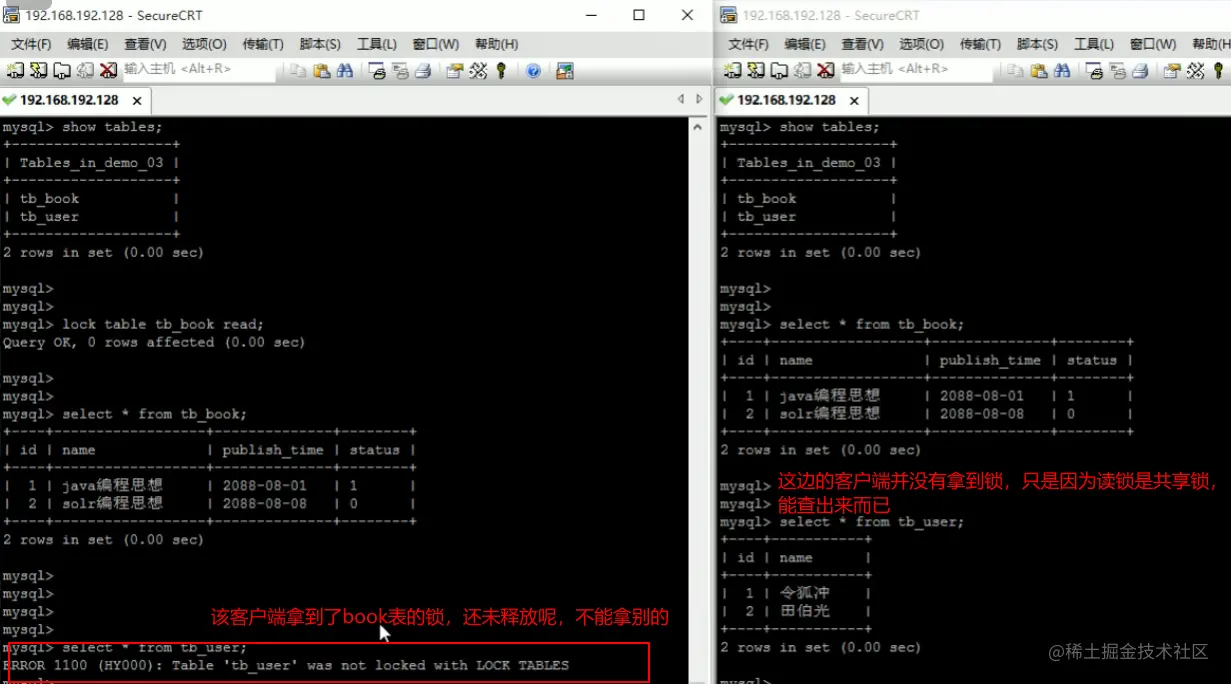
Task: Click Connect icon in right SecureCRT window
Action: click(x=732, y=70)
